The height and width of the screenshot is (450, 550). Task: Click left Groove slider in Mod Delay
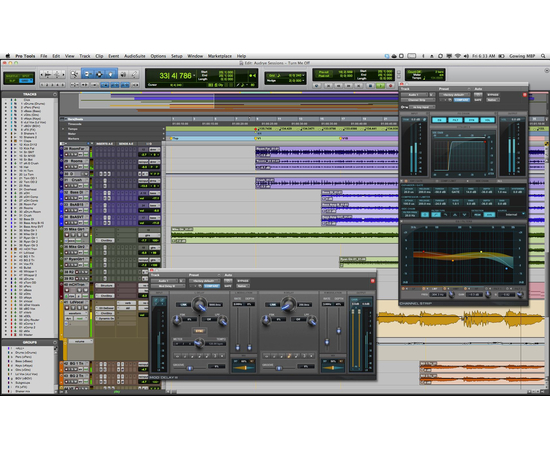(x=190, y=368)
